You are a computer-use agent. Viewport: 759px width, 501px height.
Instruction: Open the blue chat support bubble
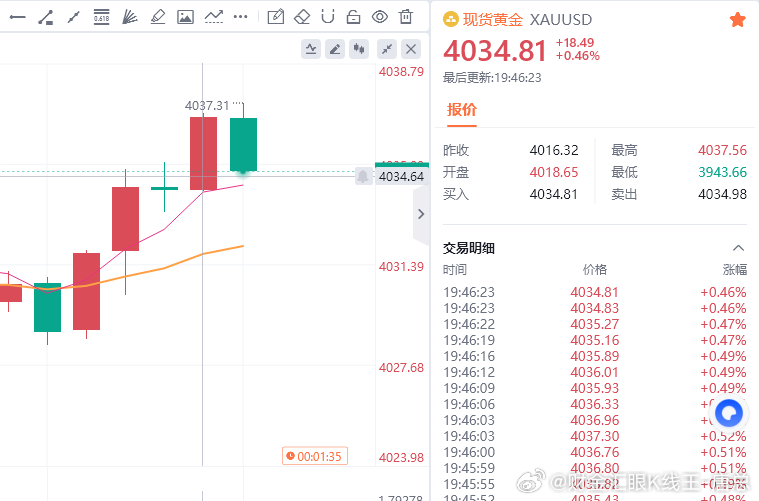pyautogui.click(x=729, y=413)
